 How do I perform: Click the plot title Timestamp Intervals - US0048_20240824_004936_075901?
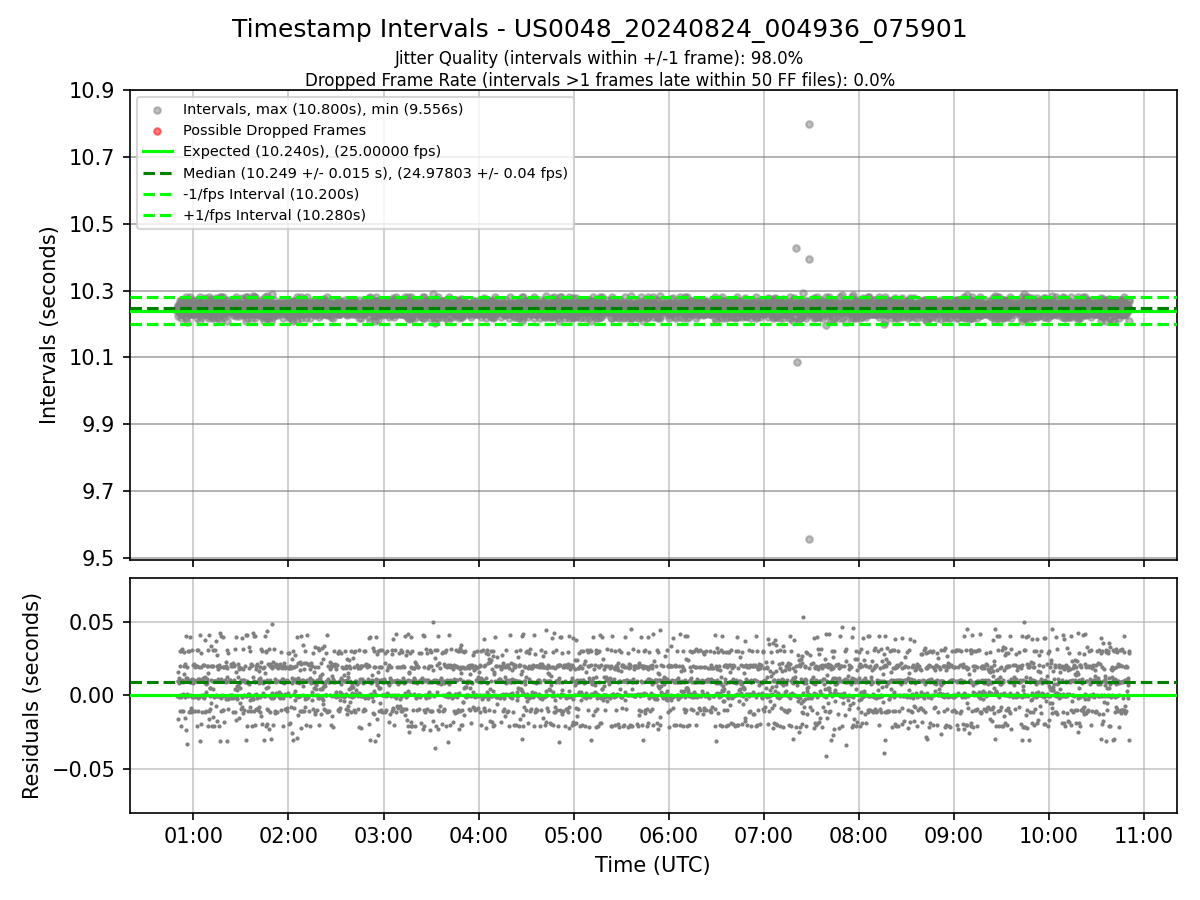[x=599, y=29]
